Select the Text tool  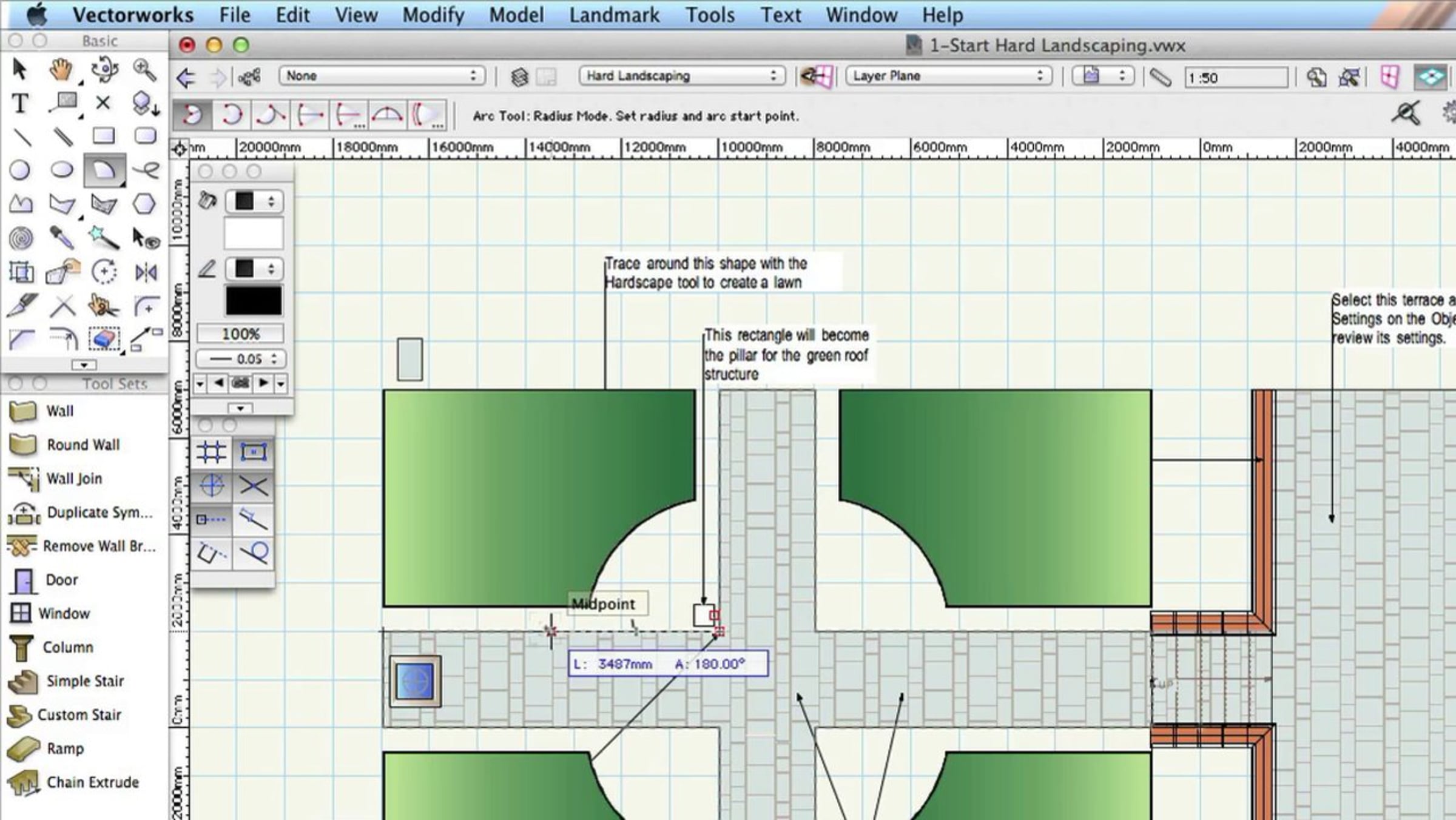(20, 104)
